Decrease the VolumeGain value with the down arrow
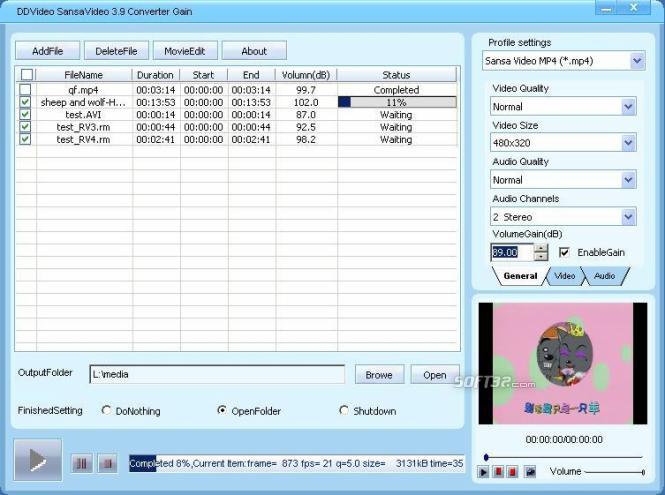Image resolution: width=665 pixels, height=495 pixels. click(541, 256)
